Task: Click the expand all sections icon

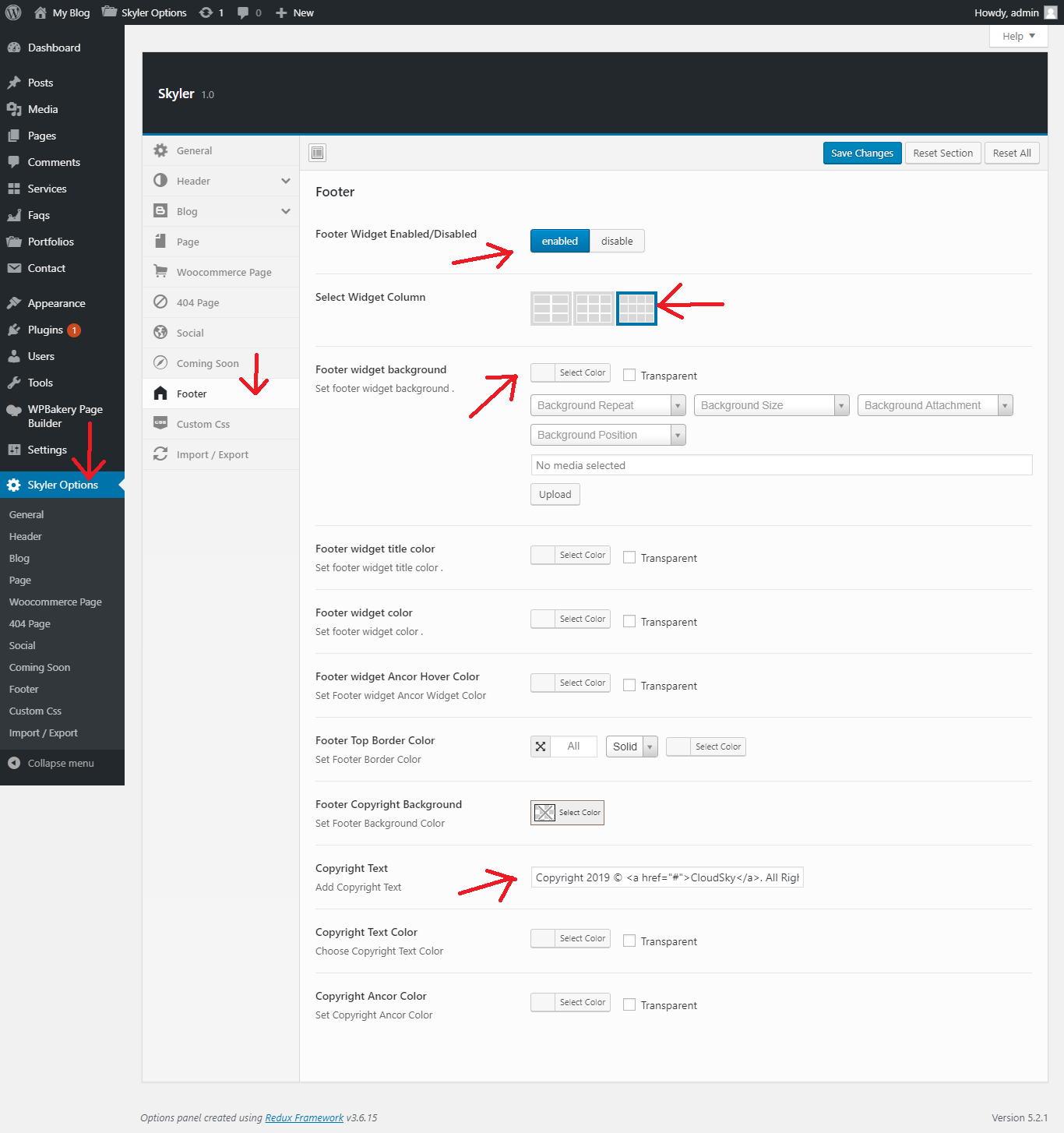Action: [317, 153]
